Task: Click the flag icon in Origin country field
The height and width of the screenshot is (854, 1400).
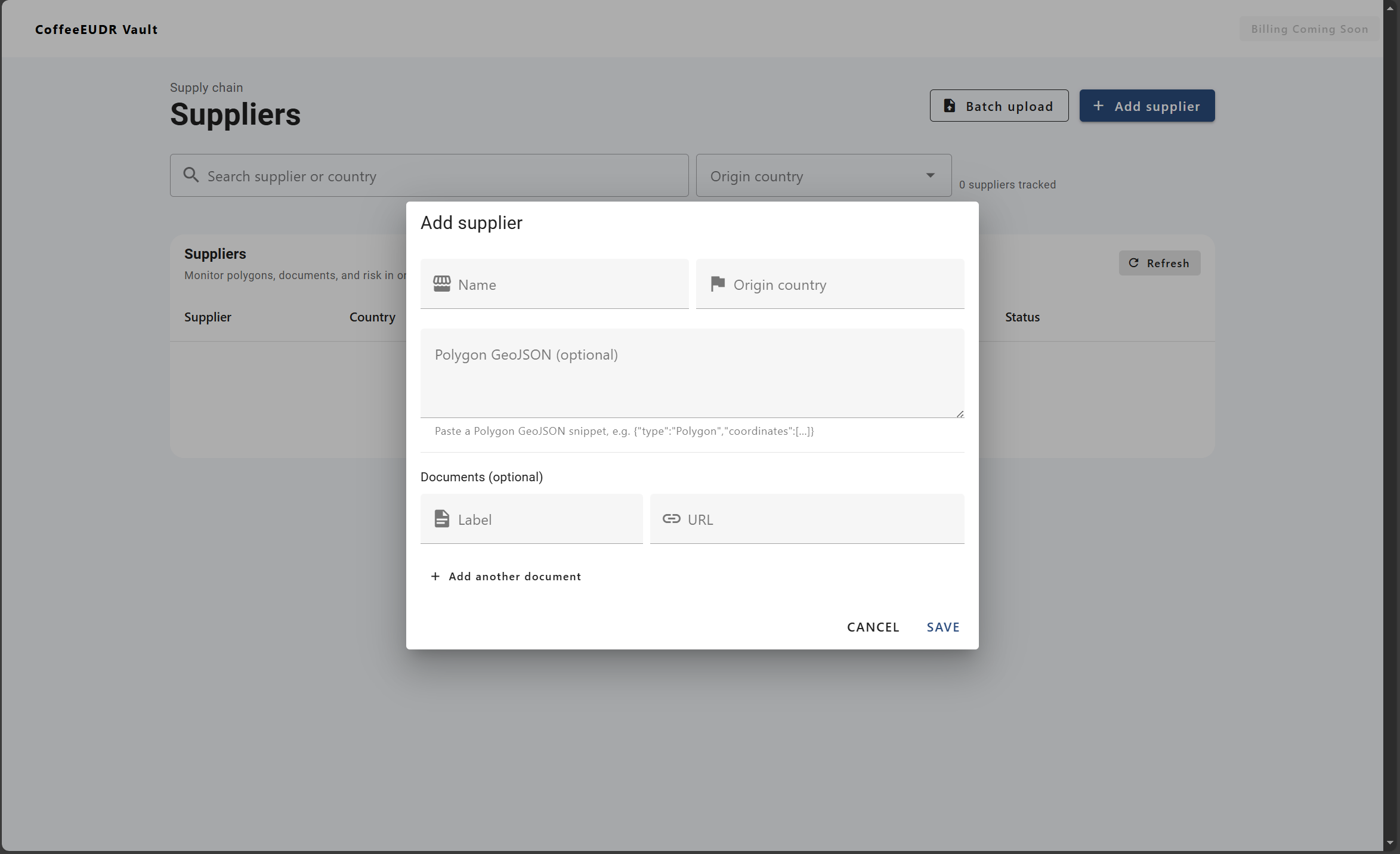Action: 718,284
